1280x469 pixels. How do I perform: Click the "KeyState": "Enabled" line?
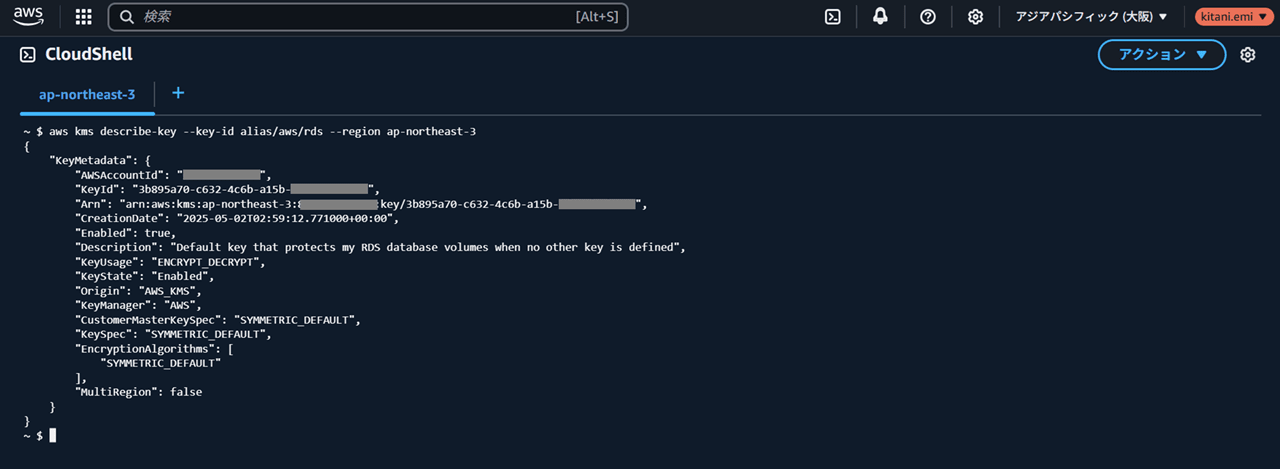(145, 276)
